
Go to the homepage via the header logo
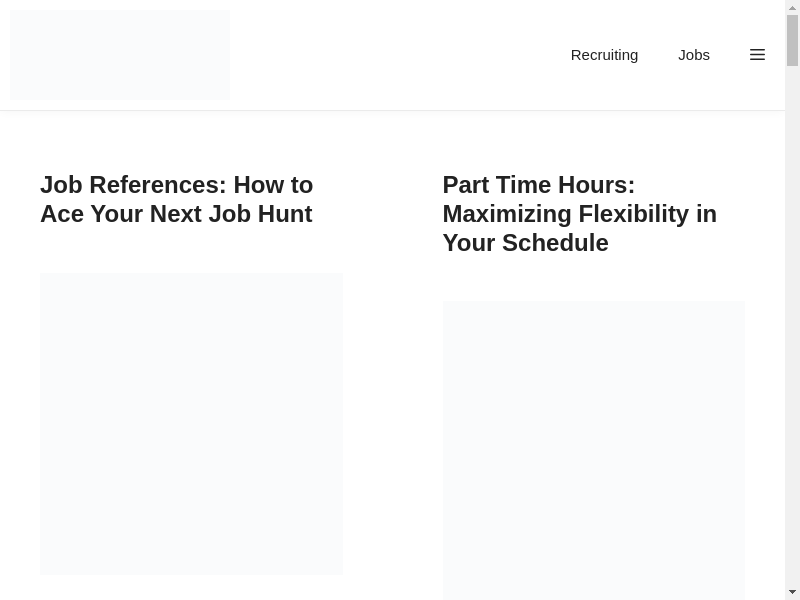click(x=120, y=55)
